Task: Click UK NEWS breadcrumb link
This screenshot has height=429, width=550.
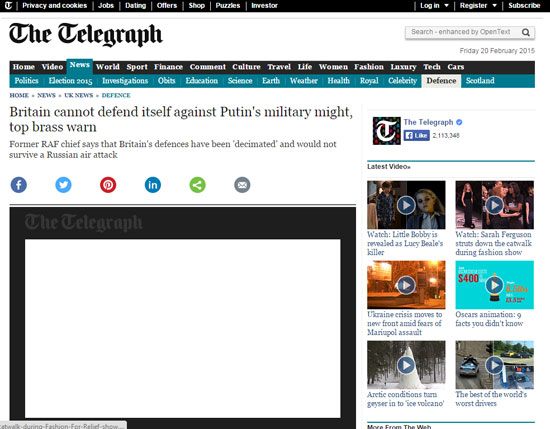Action: click(x=79, y=95)
